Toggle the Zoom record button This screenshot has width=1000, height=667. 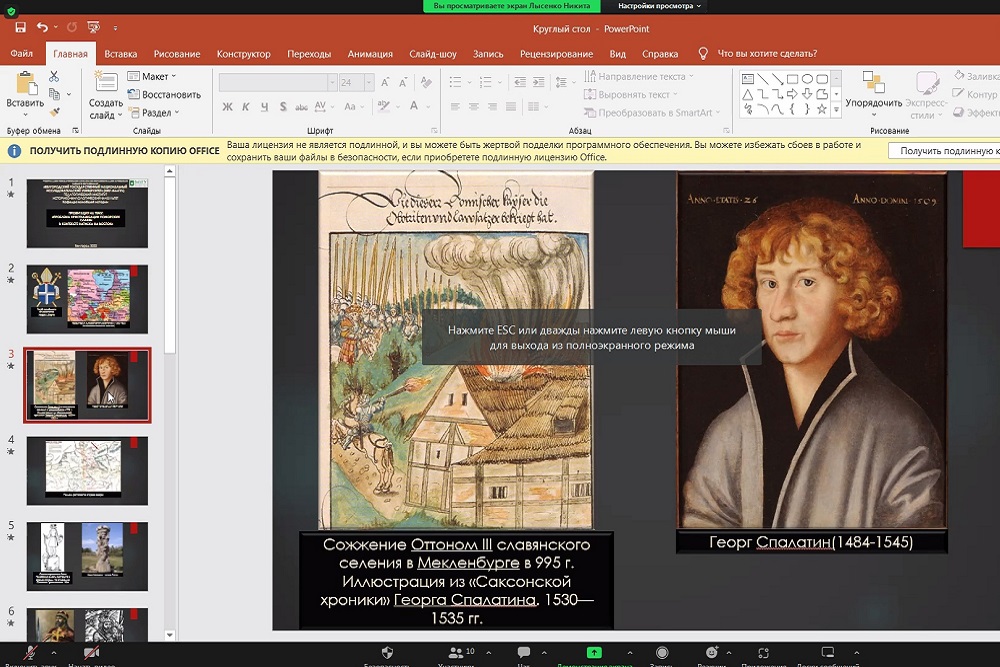(x=661, y=652)
